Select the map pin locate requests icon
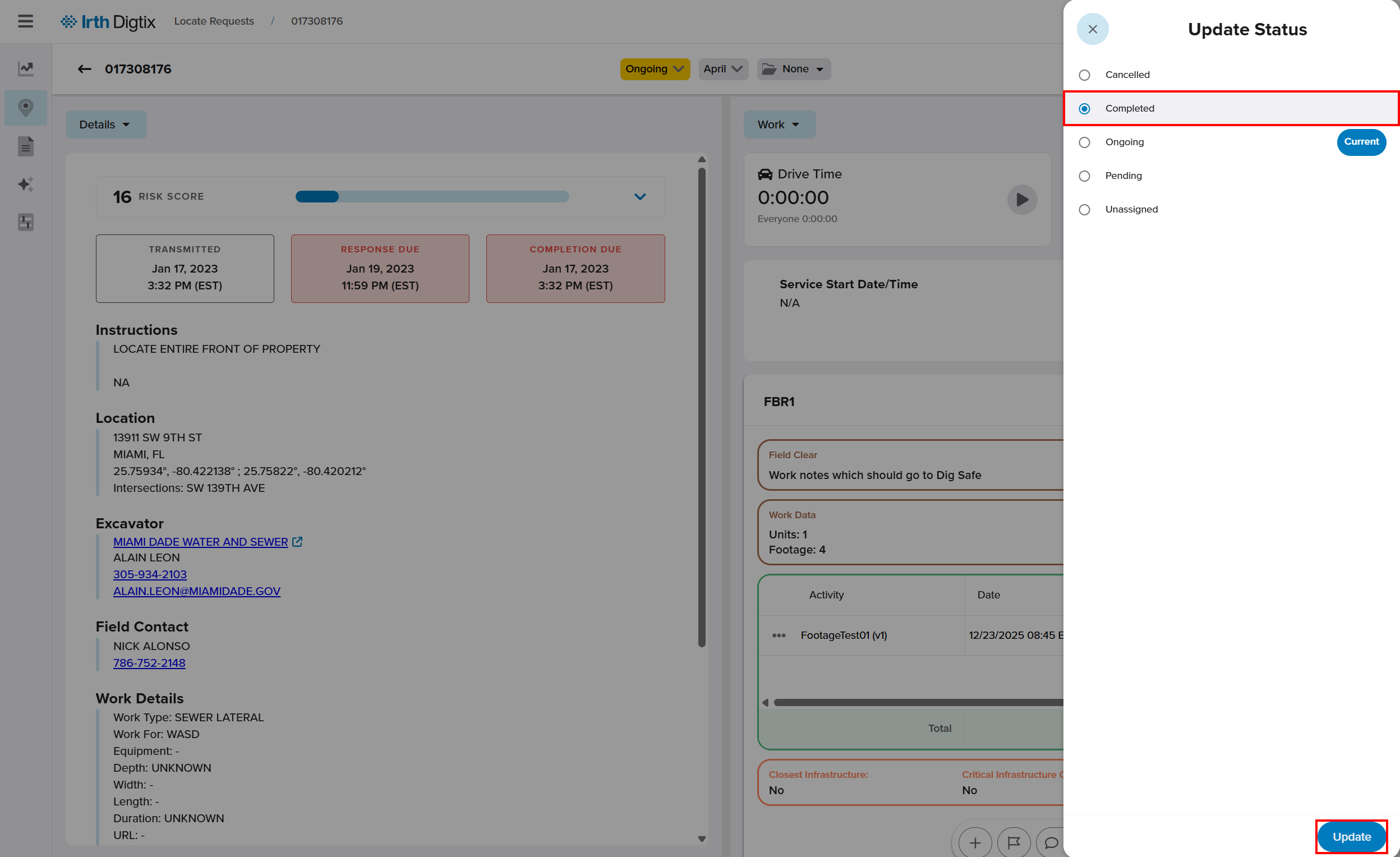The height and width of the screenshot is (857, 1400). [x=26, y=108]
